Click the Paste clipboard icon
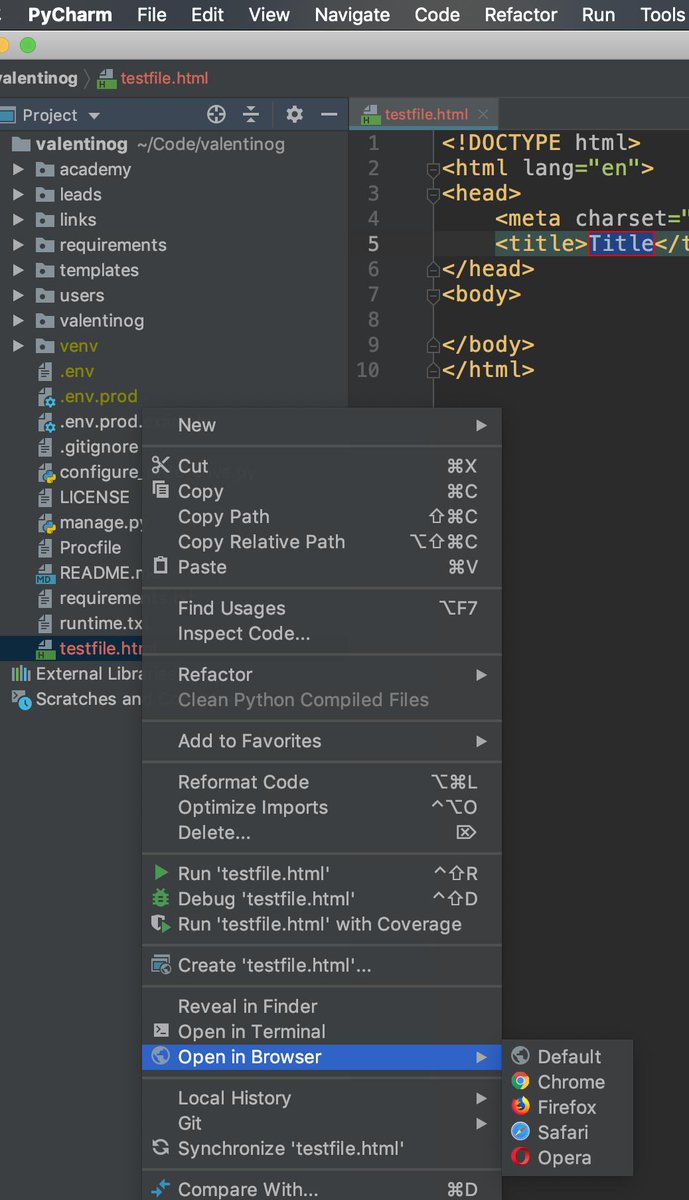 click(160, 566)
